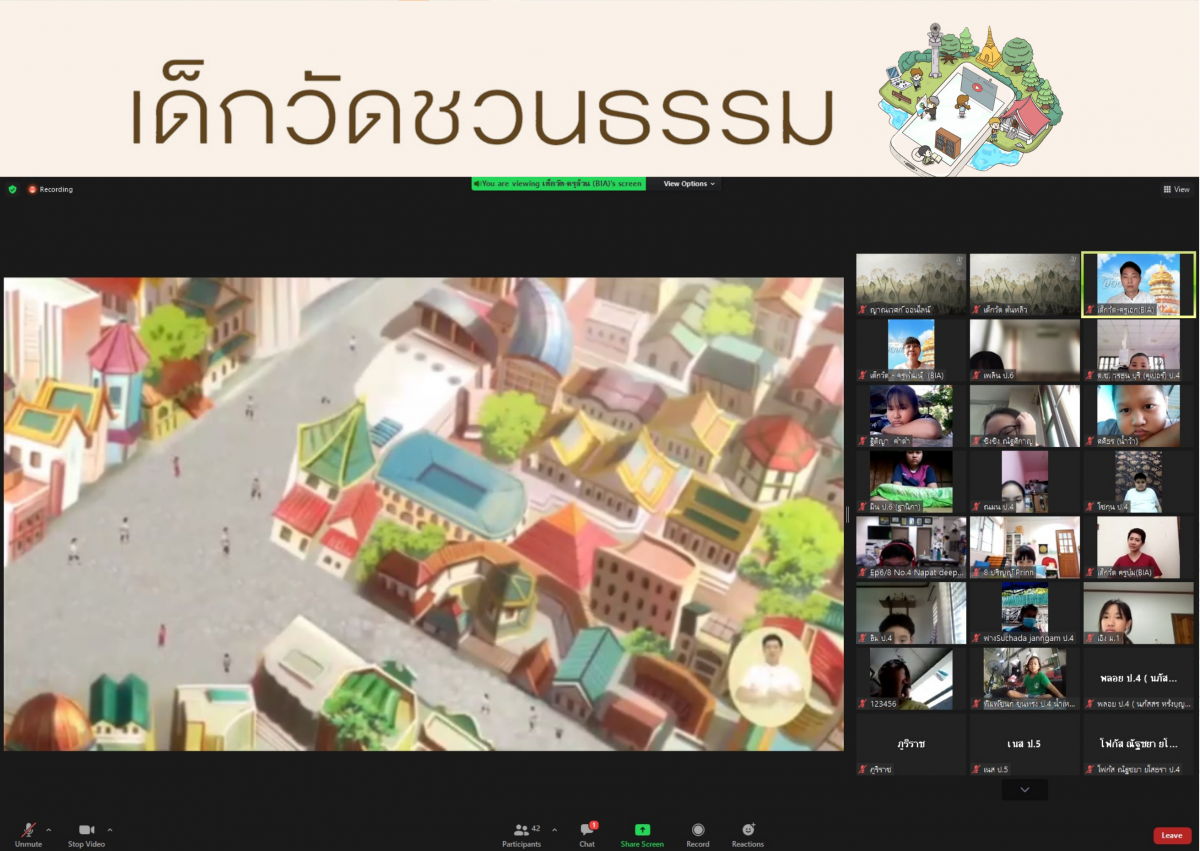Expand audio options arrow next to Unmute
The width and height of the screenshot is (1200, 851).
point(49,829)
